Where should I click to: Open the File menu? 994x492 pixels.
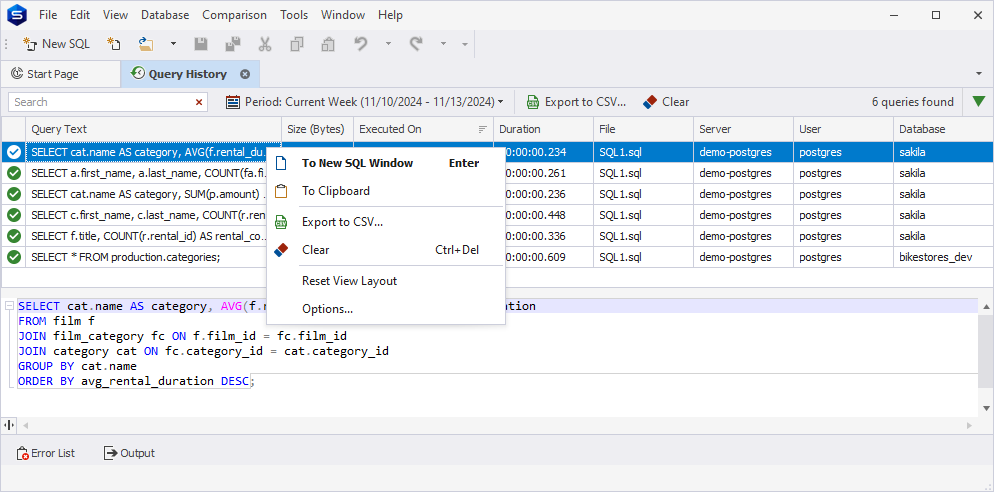point(48,15)
